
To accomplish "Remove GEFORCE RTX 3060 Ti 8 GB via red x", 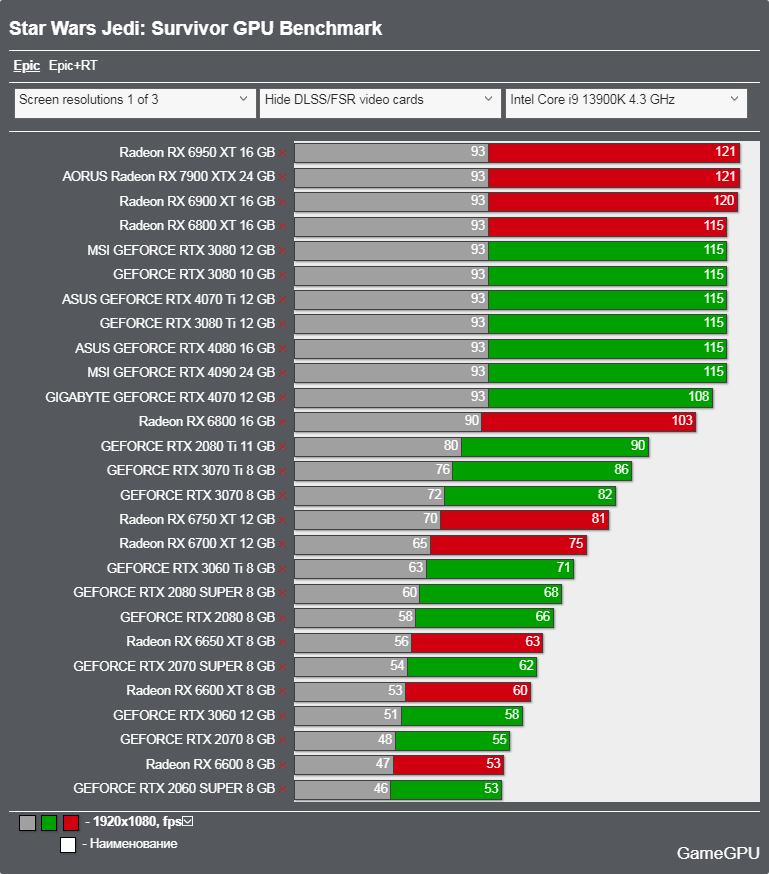I will coord(283,570).
